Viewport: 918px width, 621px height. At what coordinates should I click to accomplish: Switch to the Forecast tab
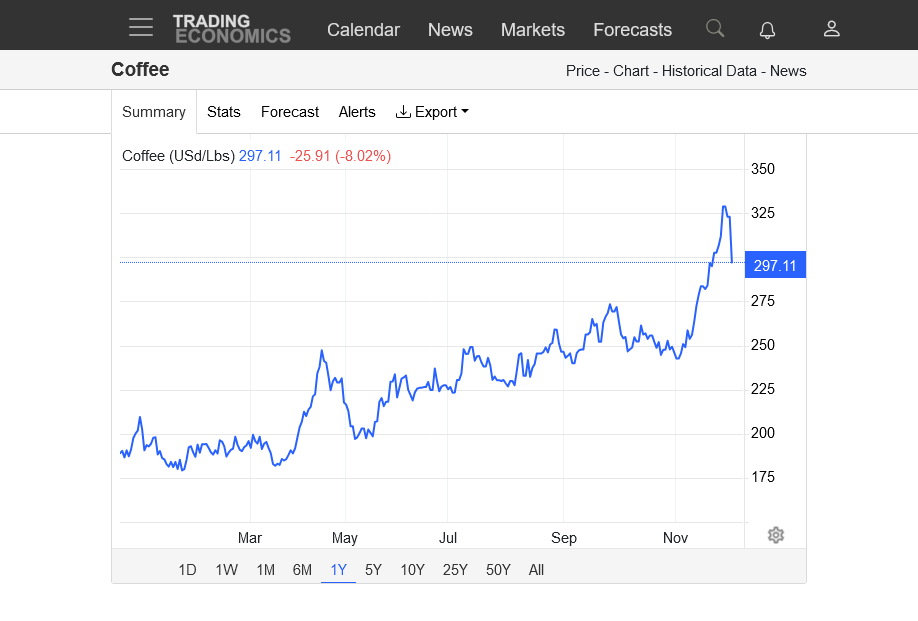[290, 112]
